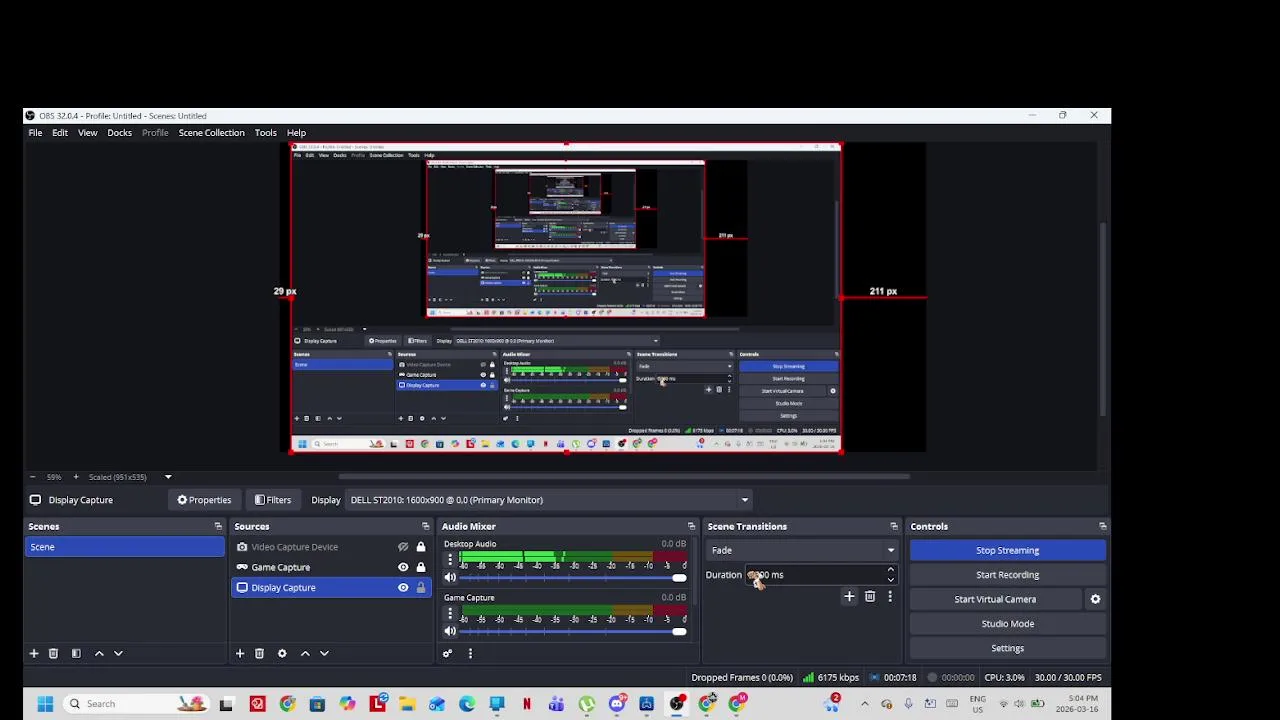This screenshot has height=720, width=1280.
Task: Open Game Capture audio three-dot options
Action: coord(450,613)
